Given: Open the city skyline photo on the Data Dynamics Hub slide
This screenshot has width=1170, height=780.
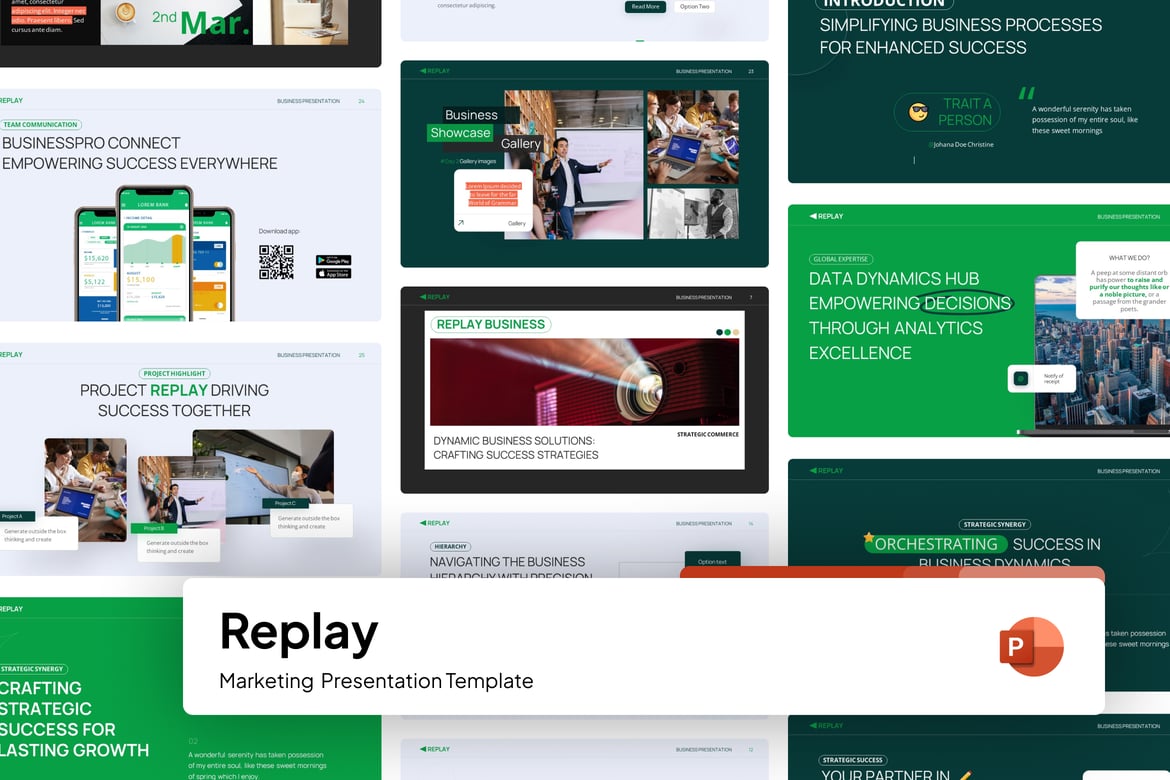Looking at the screenshot, I should (1102, 353).
